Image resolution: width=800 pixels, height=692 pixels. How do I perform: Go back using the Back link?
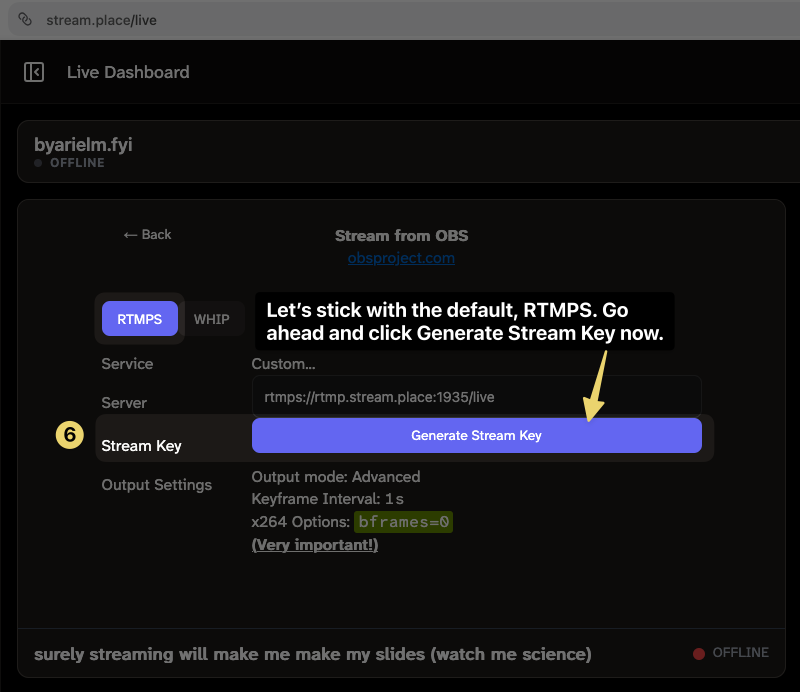click(x=147, y=235)
